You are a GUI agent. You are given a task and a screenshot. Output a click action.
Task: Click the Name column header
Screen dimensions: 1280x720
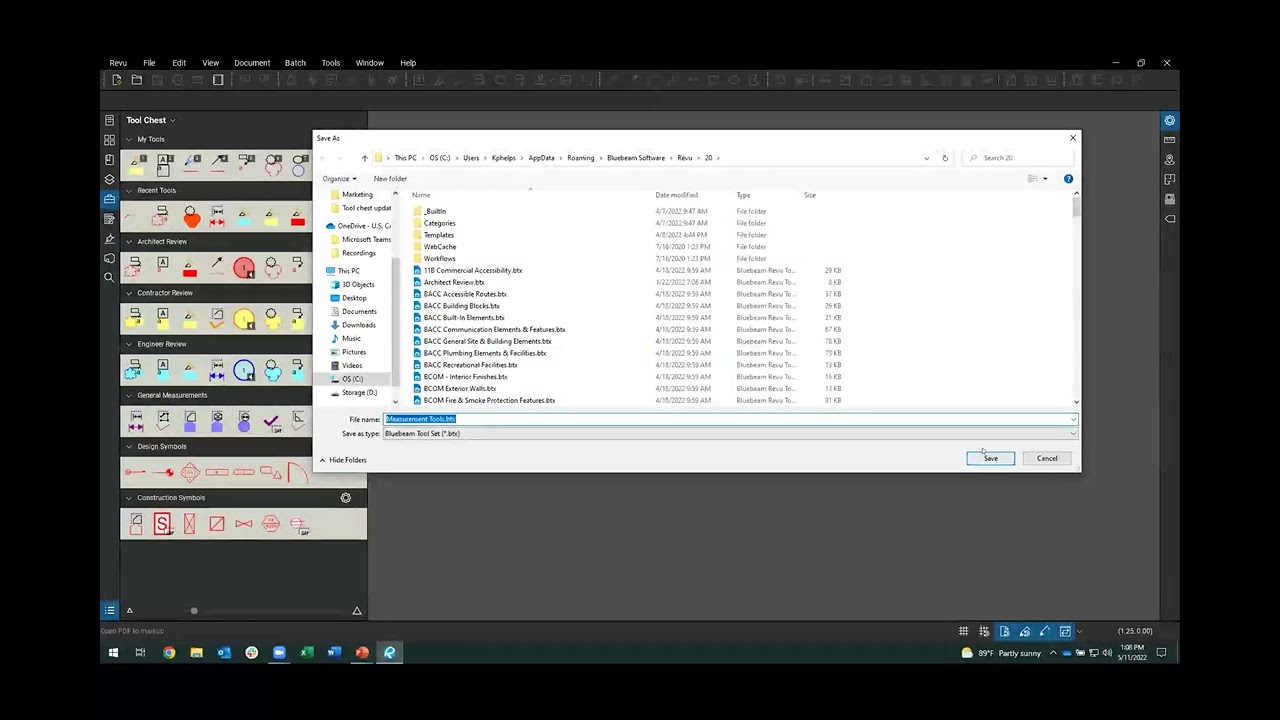click(x=421, y=195)
